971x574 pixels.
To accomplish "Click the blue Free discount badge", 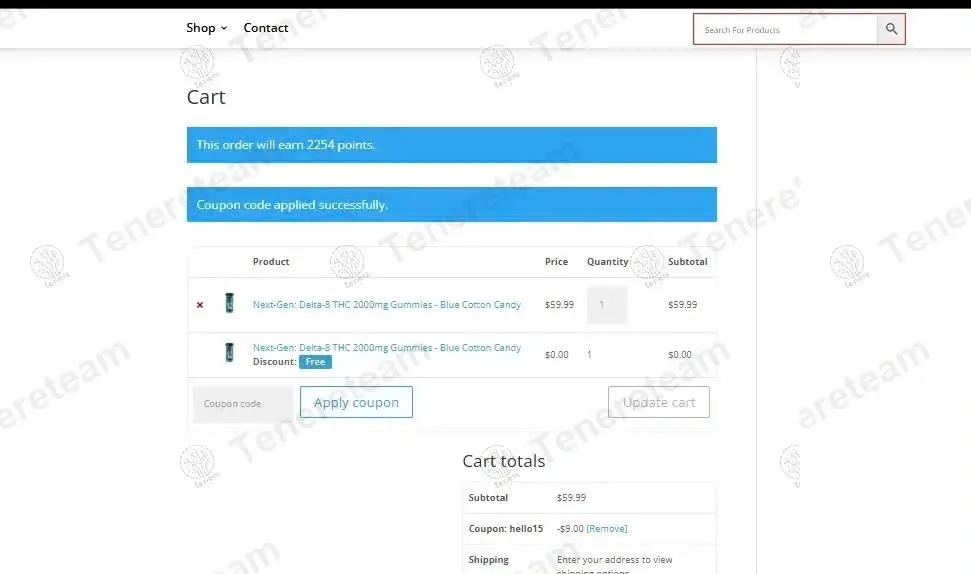I will tap(315, 362).
